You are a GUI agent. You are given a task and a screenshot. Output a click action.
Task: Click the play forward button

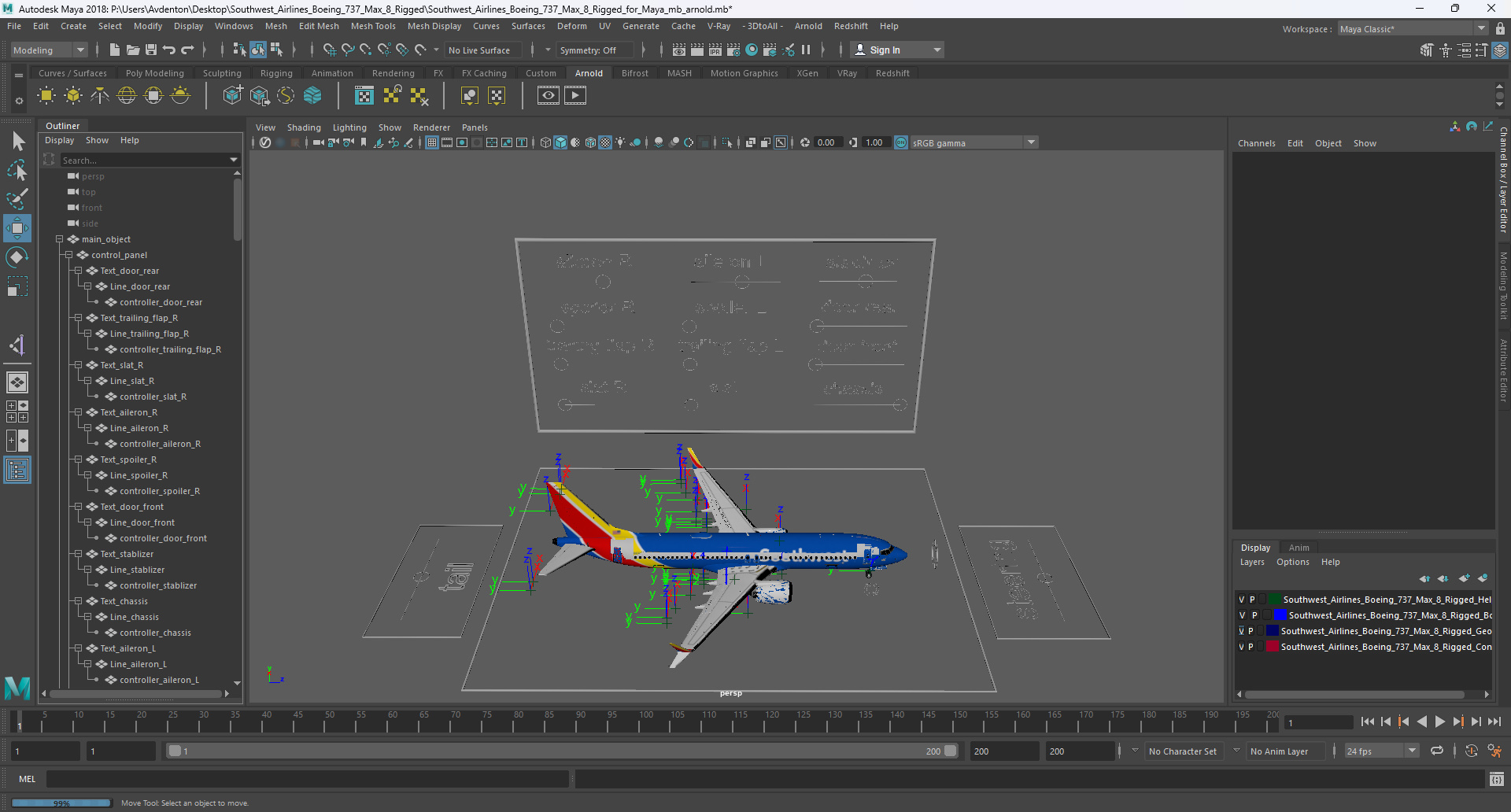[x=1439, y=722]
